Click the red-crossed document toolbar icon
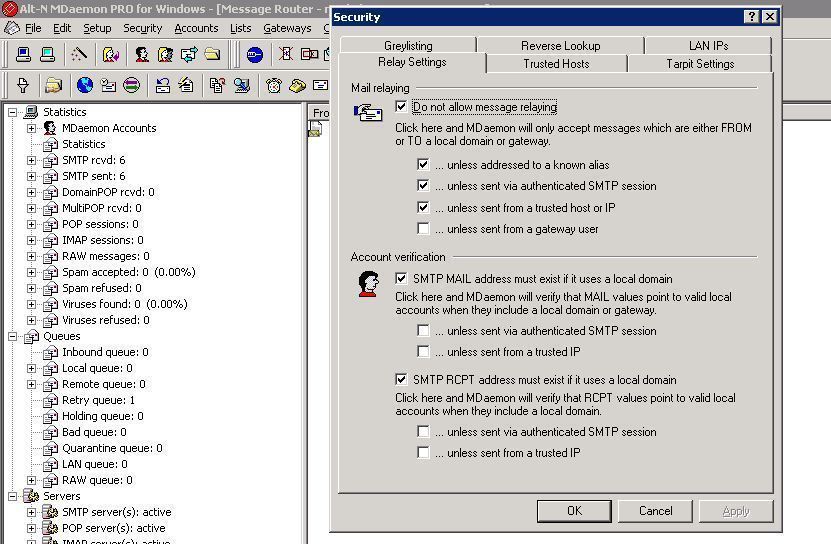This screenshot has height=544, width=831. point(286,54)
